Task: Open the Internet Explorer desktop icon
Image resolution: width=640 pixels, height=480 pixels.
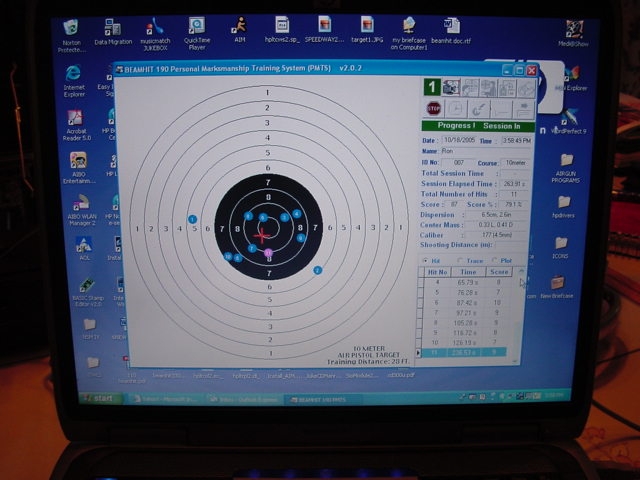Action: pos(74,81)
